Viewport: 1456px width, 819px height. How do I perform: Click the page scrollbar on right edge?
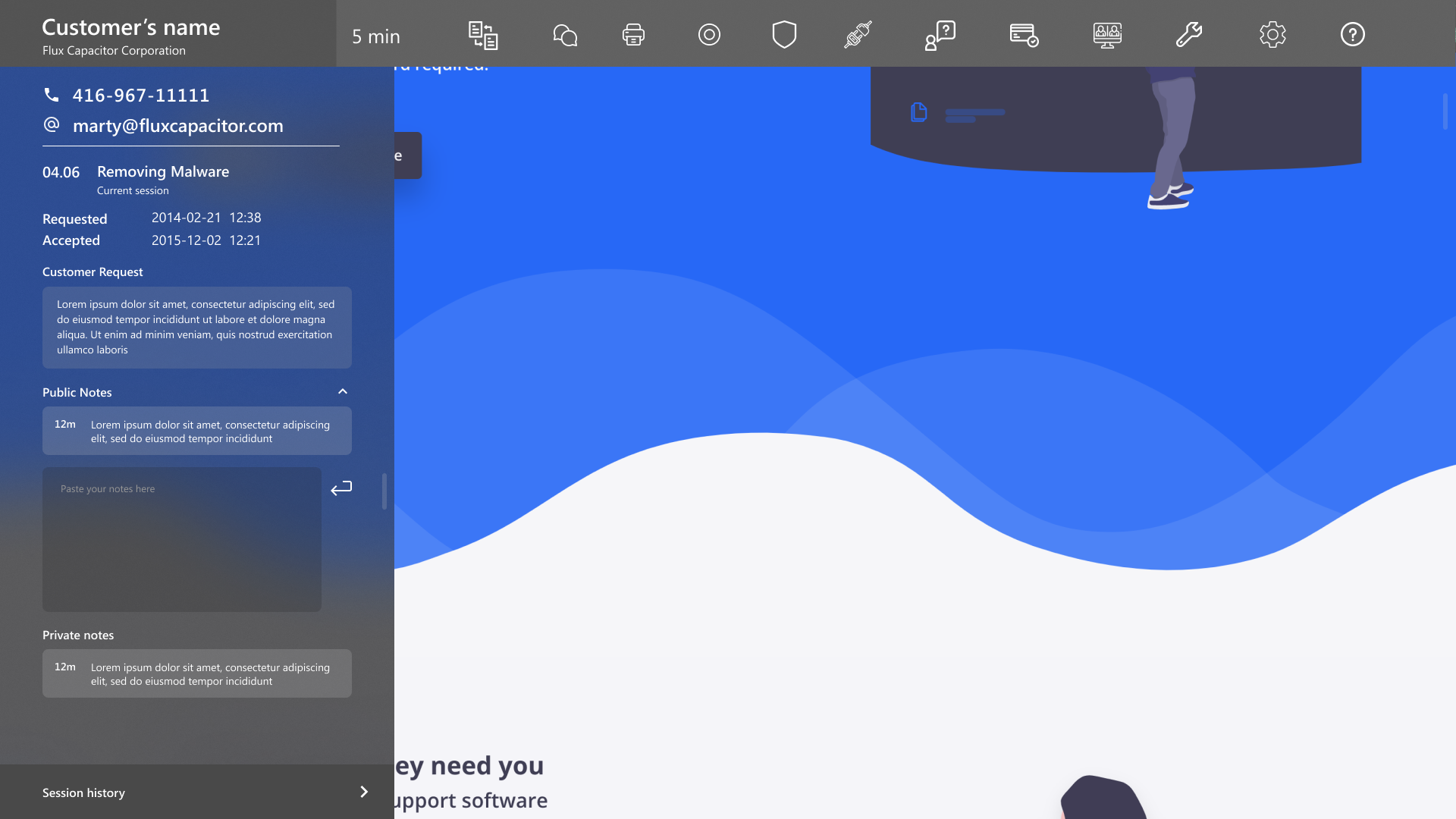[1445, 111]
